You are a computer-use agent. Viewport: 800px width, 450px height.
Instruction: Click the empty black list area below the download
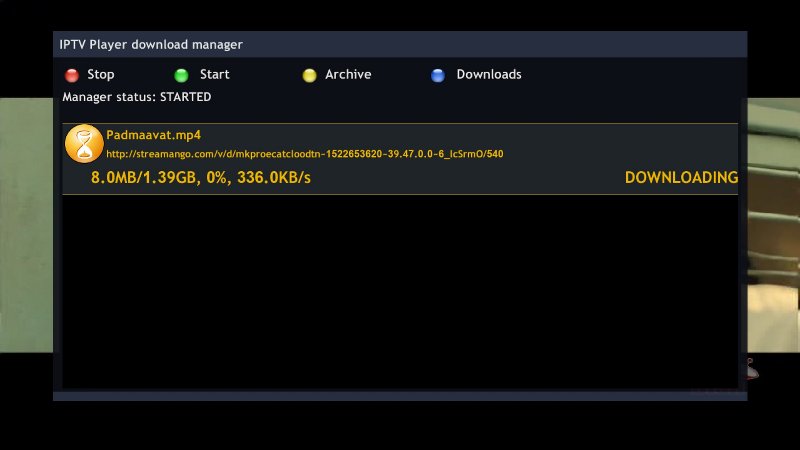point(400,290)
